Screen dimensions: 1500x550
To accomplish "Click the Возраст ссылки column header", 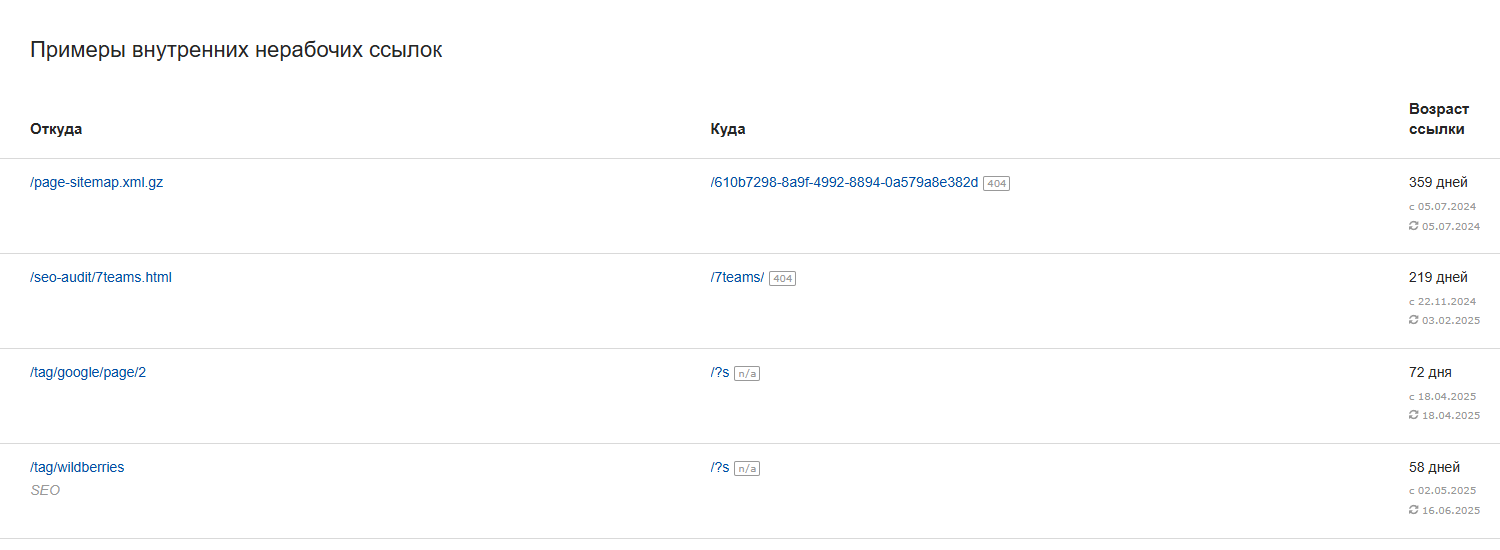I will (x=1439, y=119).
